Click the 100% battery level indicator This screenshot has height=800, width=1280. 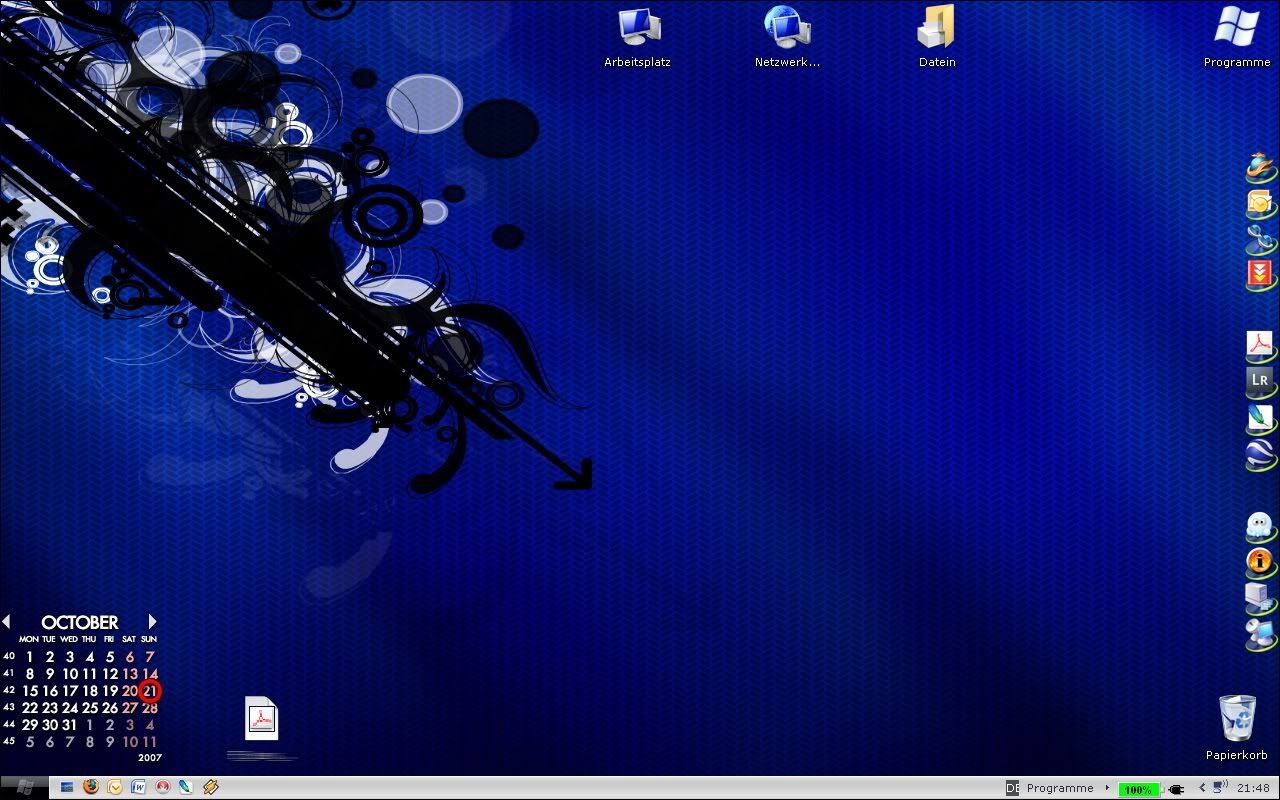(x=1138, y=789)
